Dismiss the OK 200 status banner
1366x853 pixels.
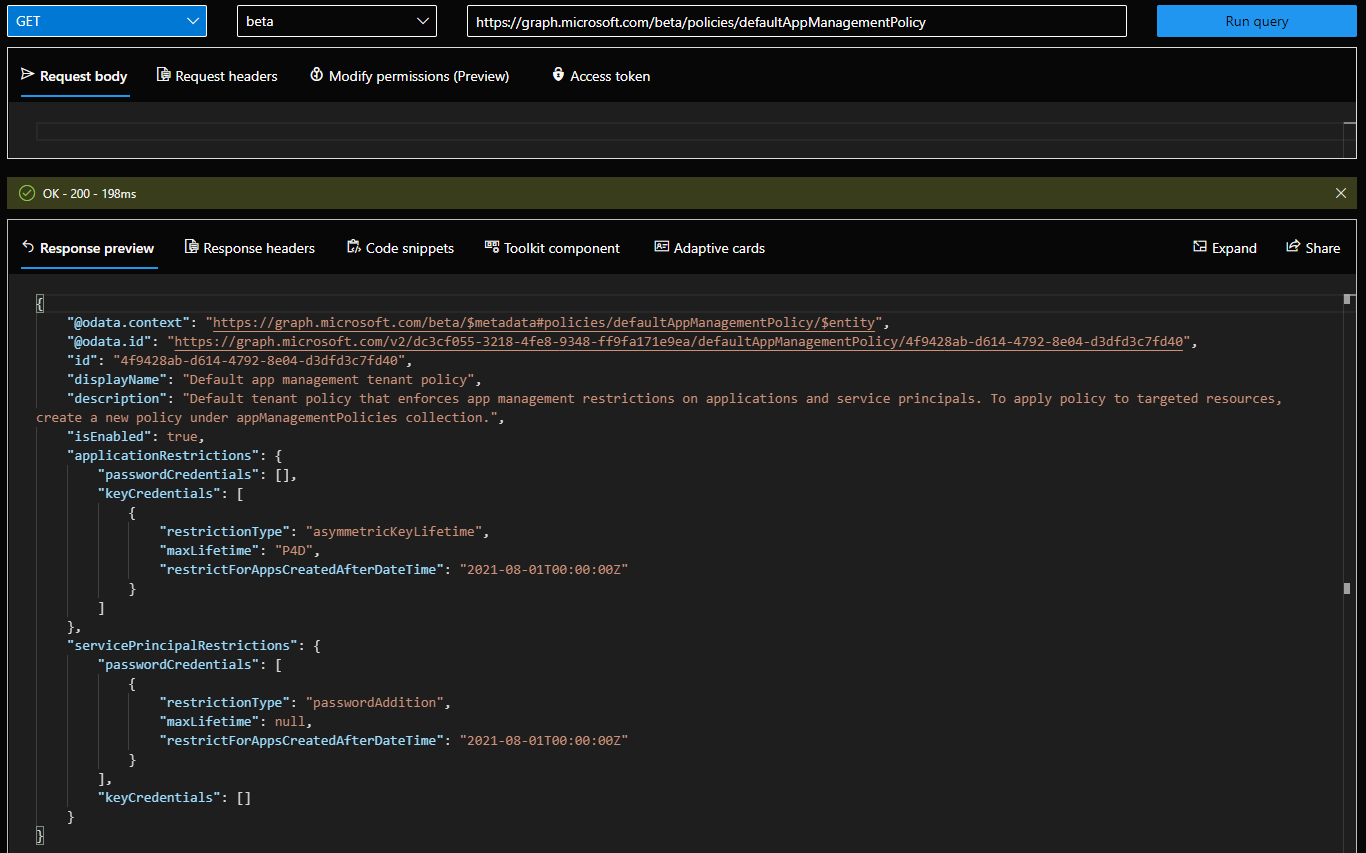[1341, 193]
